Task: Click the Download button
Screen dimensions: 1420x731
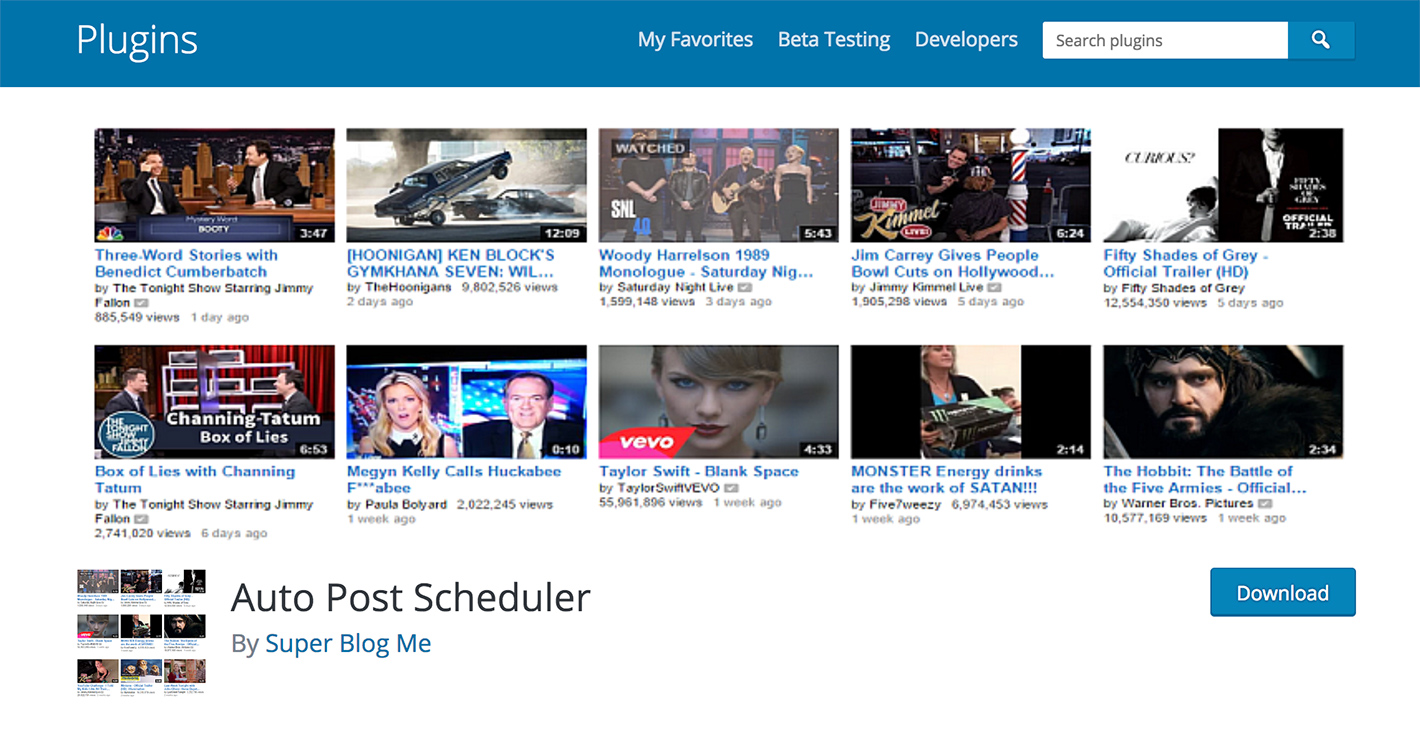Action: (x=1283, y=592)
